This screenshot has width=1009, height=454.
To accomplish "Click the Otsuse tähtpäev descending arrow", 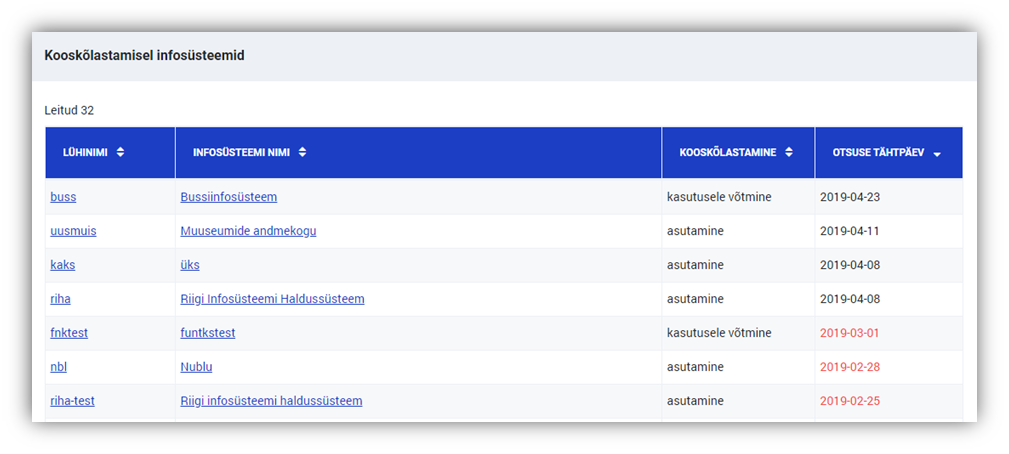I will pyautogui.click(x=937, y=154).
